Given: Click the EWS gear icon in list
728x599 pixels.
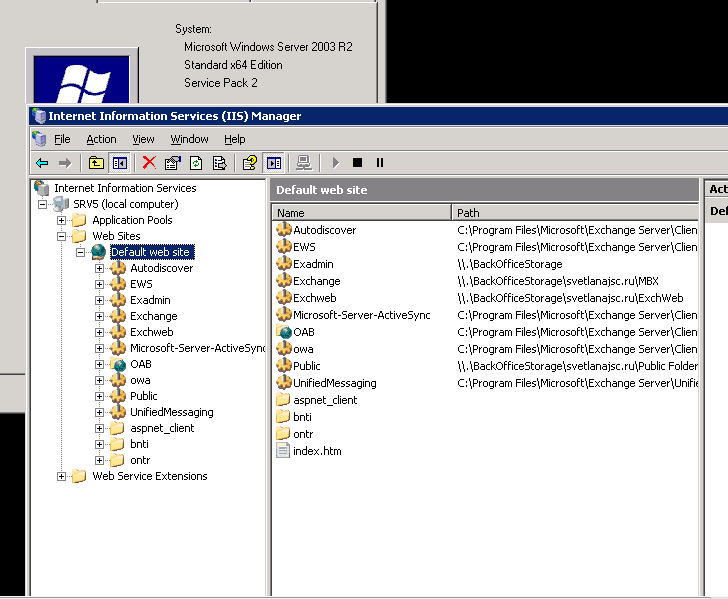Looking at the screenshot, I should click(x=284, y=246).
